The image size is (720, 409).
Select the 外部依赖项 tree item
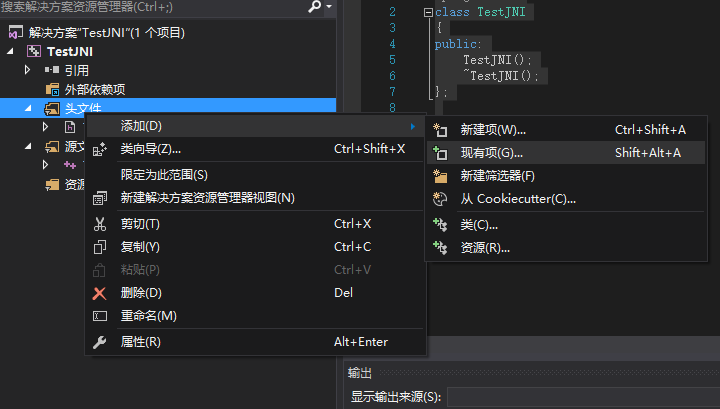[x=94, y=89]
